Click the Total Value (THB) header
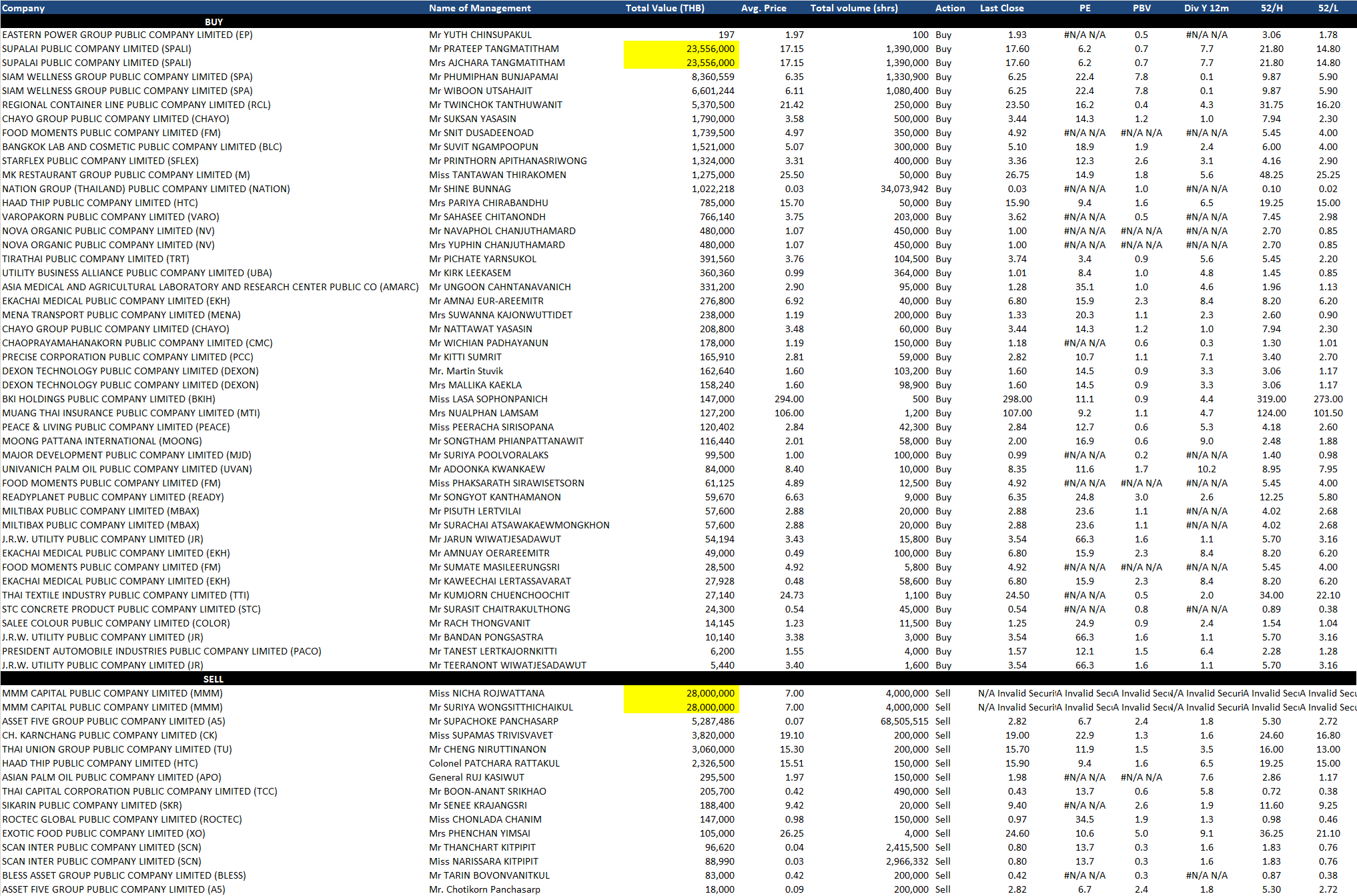Image resolution: width=1357 pixels, height=896 pixels. tap(664, 8)
